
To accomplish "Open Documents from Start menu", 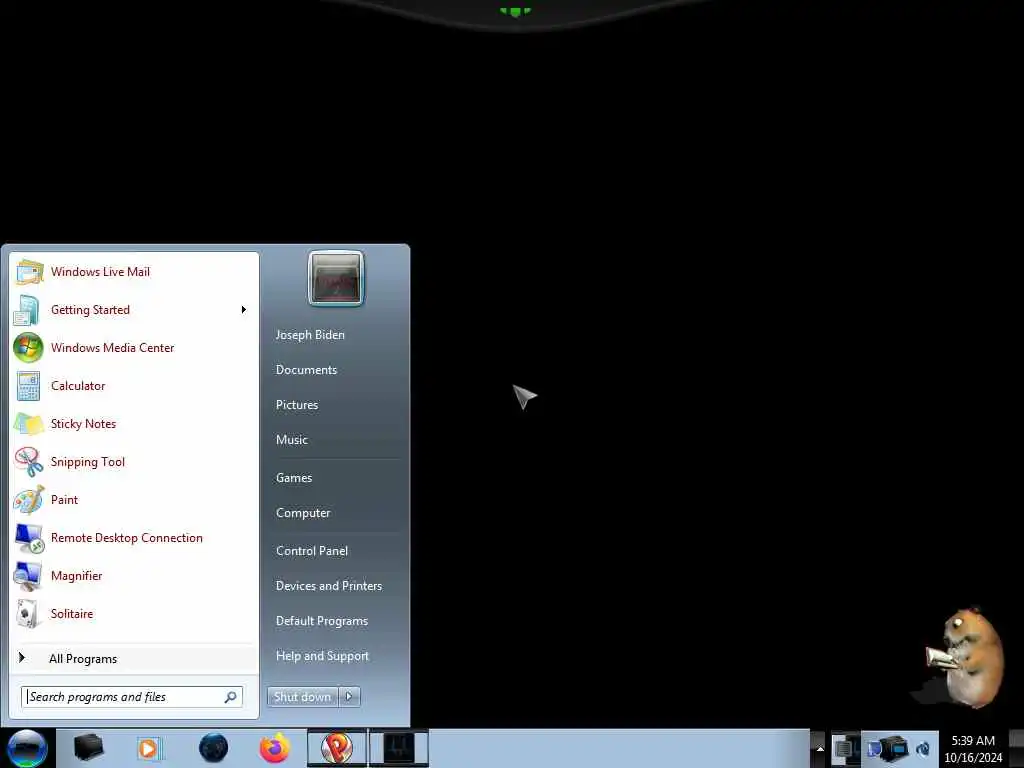I will 306,370.
